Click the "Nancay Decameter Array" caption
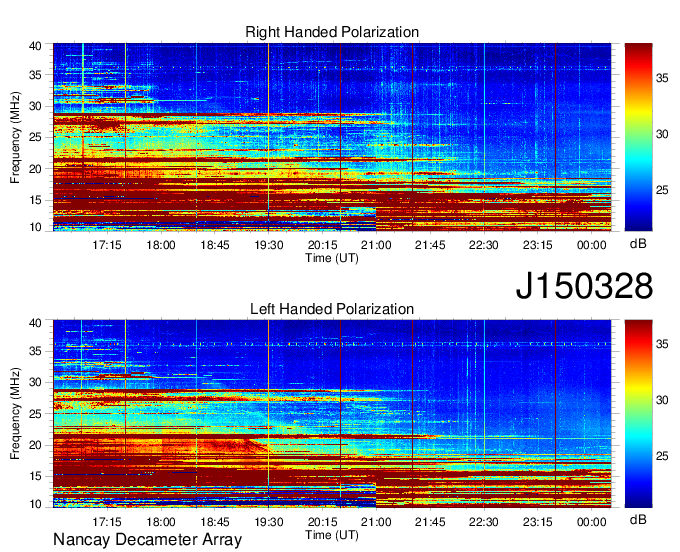This screenshot has height=552, width=680. (x=147, y=540)
